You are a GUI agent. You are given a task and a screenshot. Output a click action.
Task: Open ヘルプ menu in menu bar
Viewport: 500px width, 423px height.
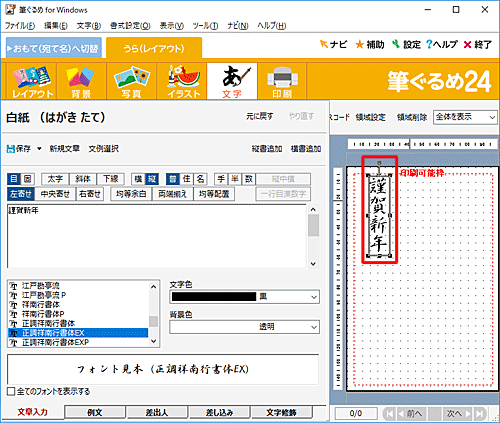272,26
